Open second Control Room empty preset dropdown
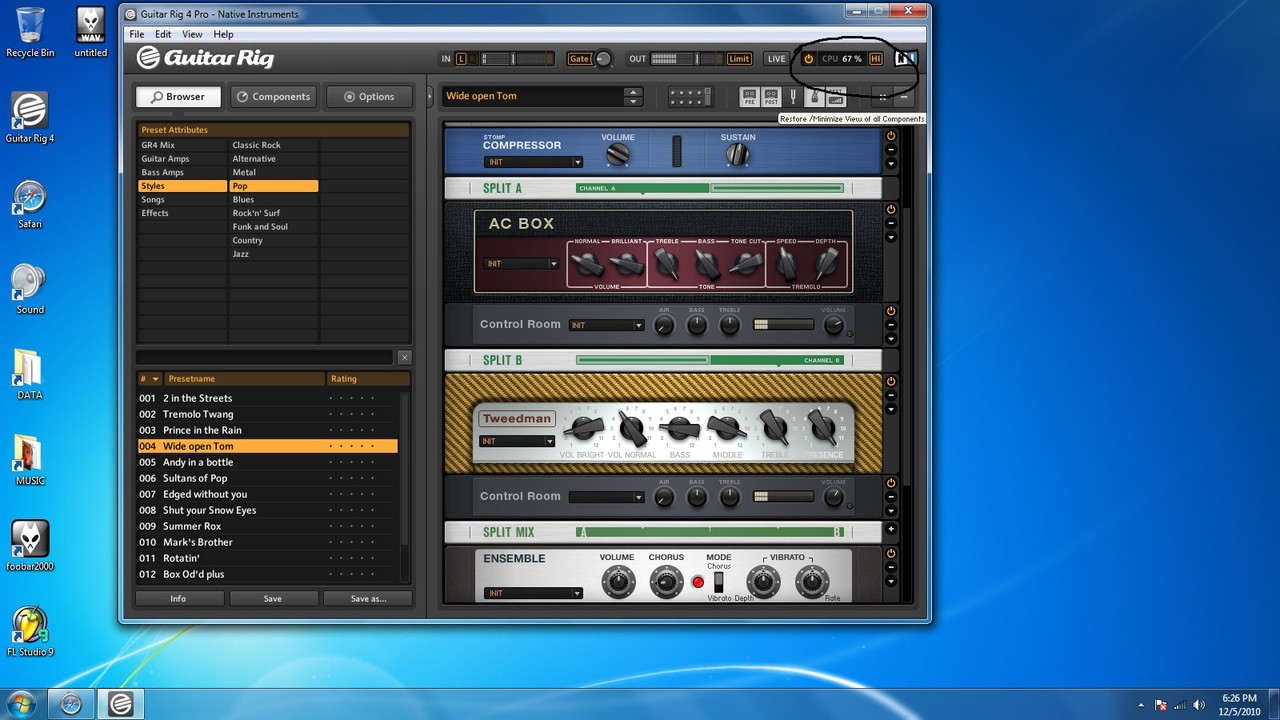The image size is (1280, 720). [607, 497]
